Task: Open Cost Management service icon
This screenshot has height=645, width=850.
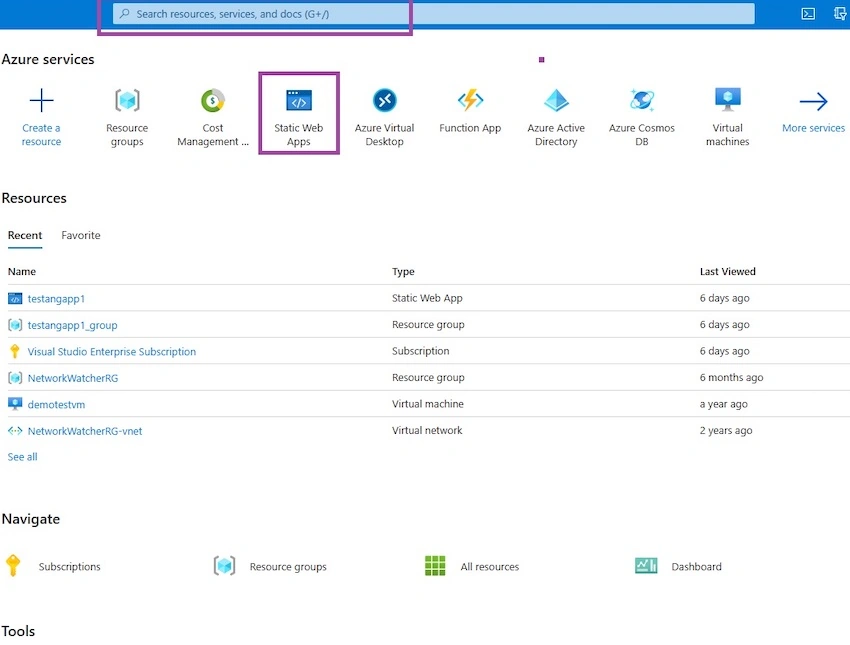Action: click(212, 100)
